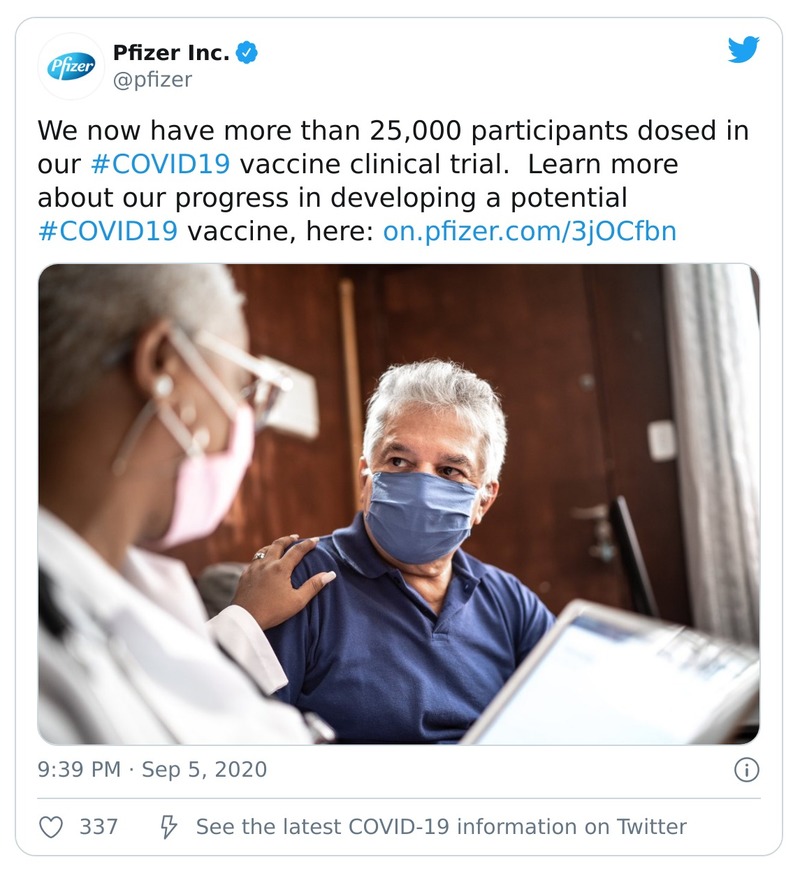Click the "Sep 5, 2020" date text
800x878 pixels.
coord(204,769)
